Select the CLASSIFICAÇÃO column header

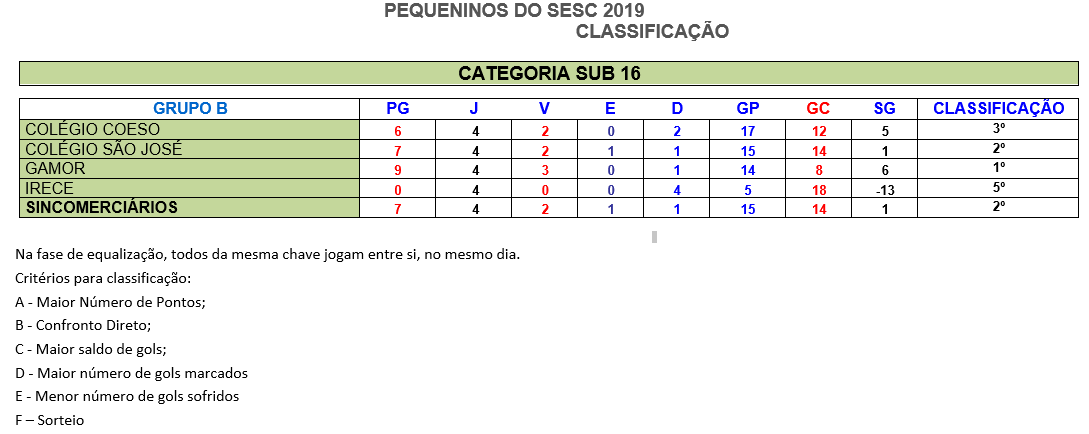click(998, 109)
